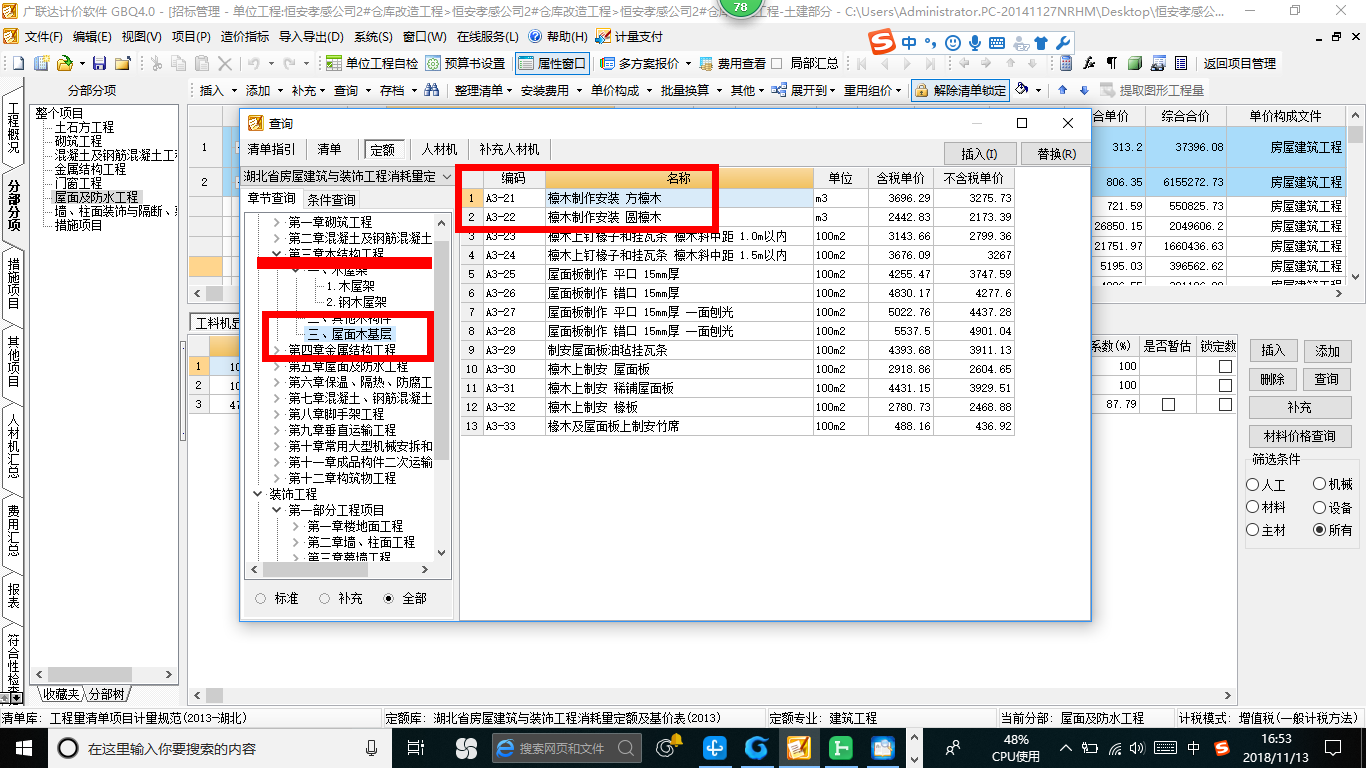Click the blue move-down arrow icon

click(1085, 90)
